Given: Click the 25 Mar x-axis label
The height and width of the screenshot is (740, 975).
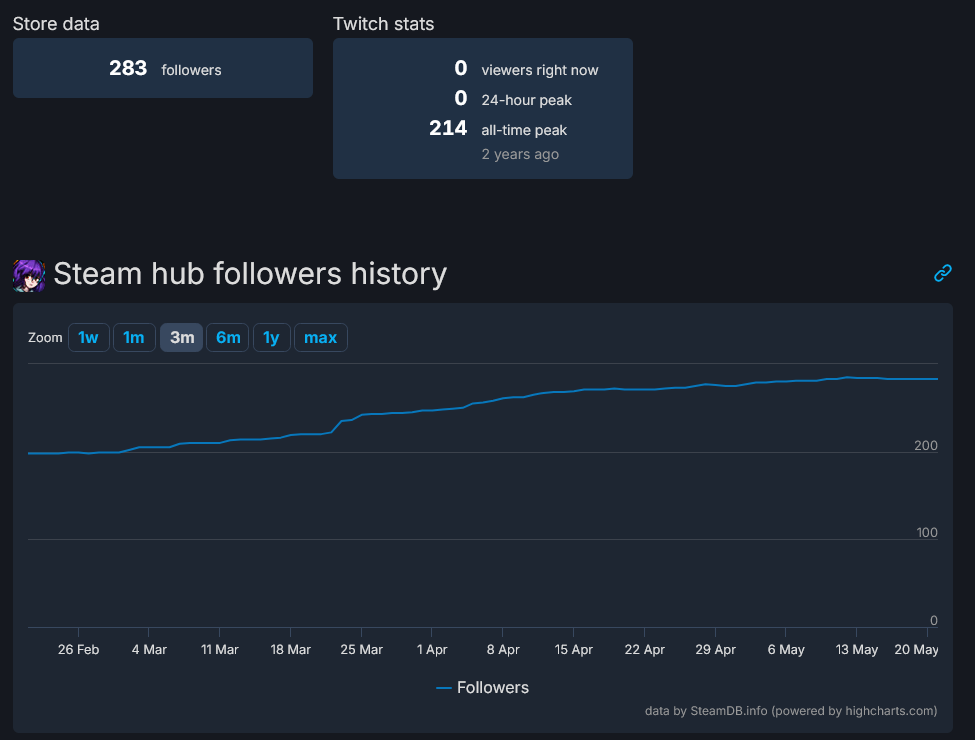Looking at the screenshot, I should coord(361,650).
